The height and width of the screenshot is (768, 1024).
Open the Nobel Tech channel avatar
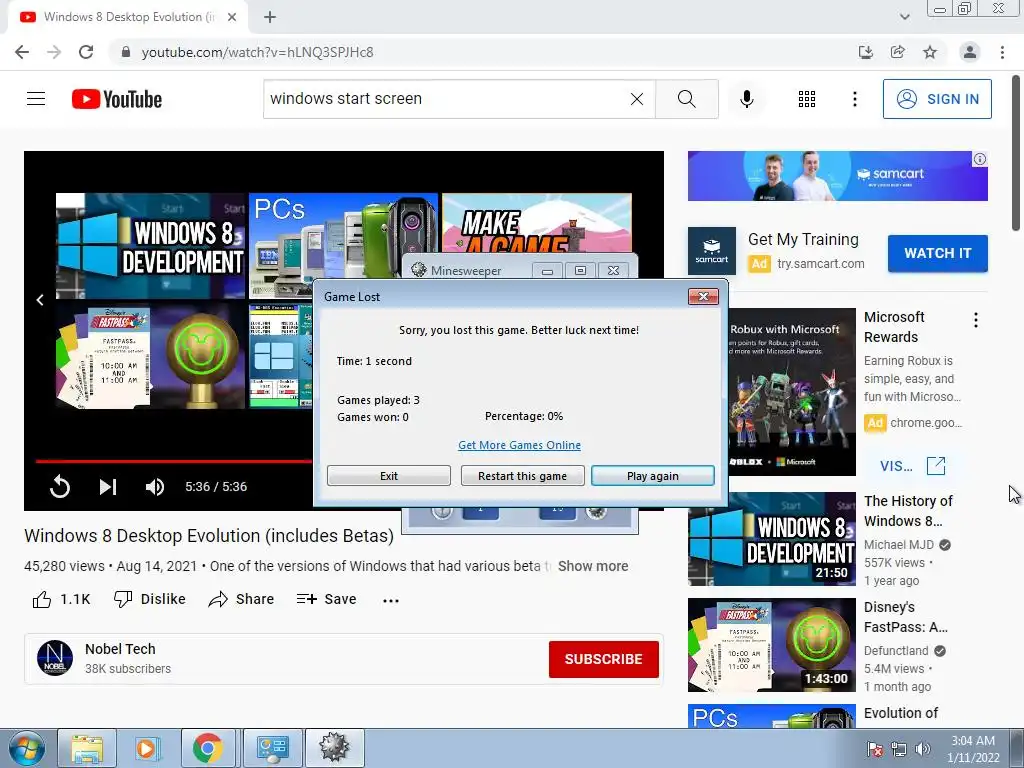[x=55, y=658]
